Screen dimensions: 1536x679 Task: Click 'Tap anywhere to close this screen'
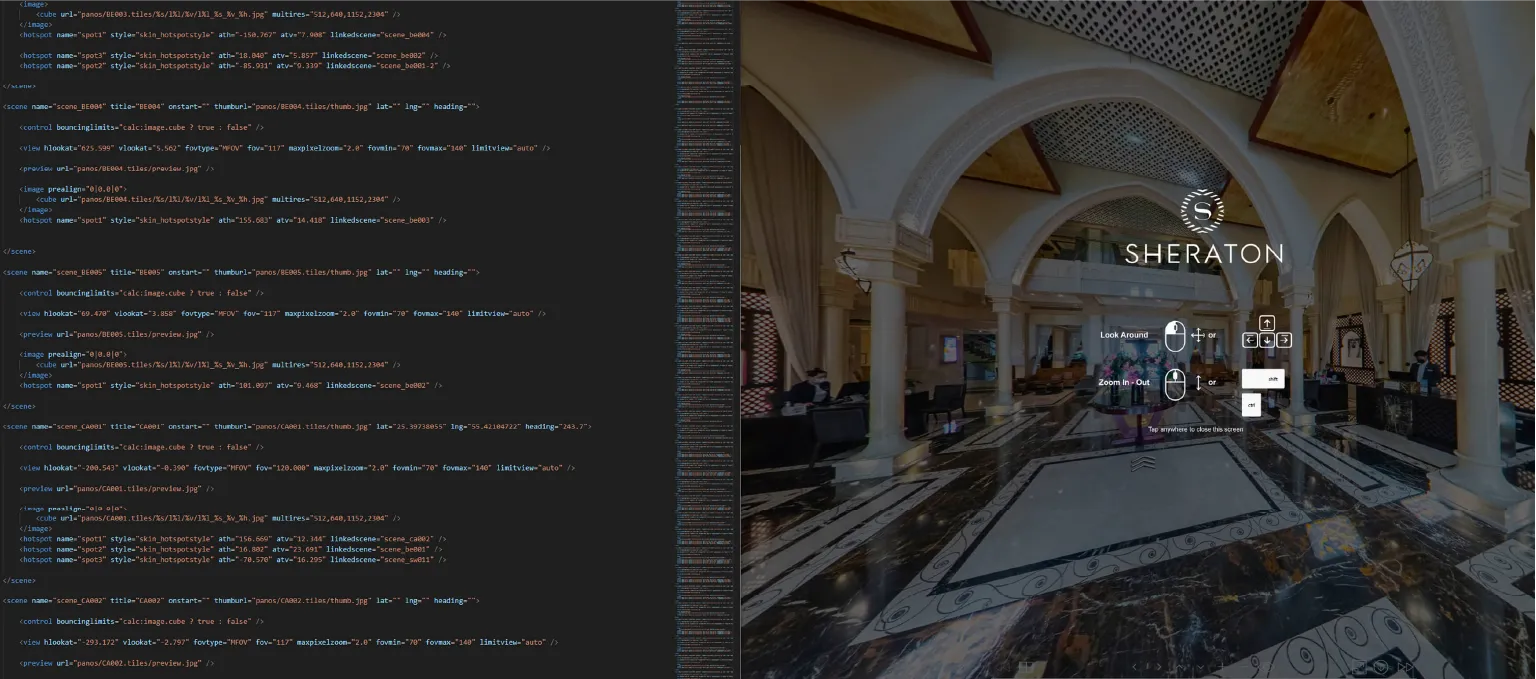[1195, 429]
